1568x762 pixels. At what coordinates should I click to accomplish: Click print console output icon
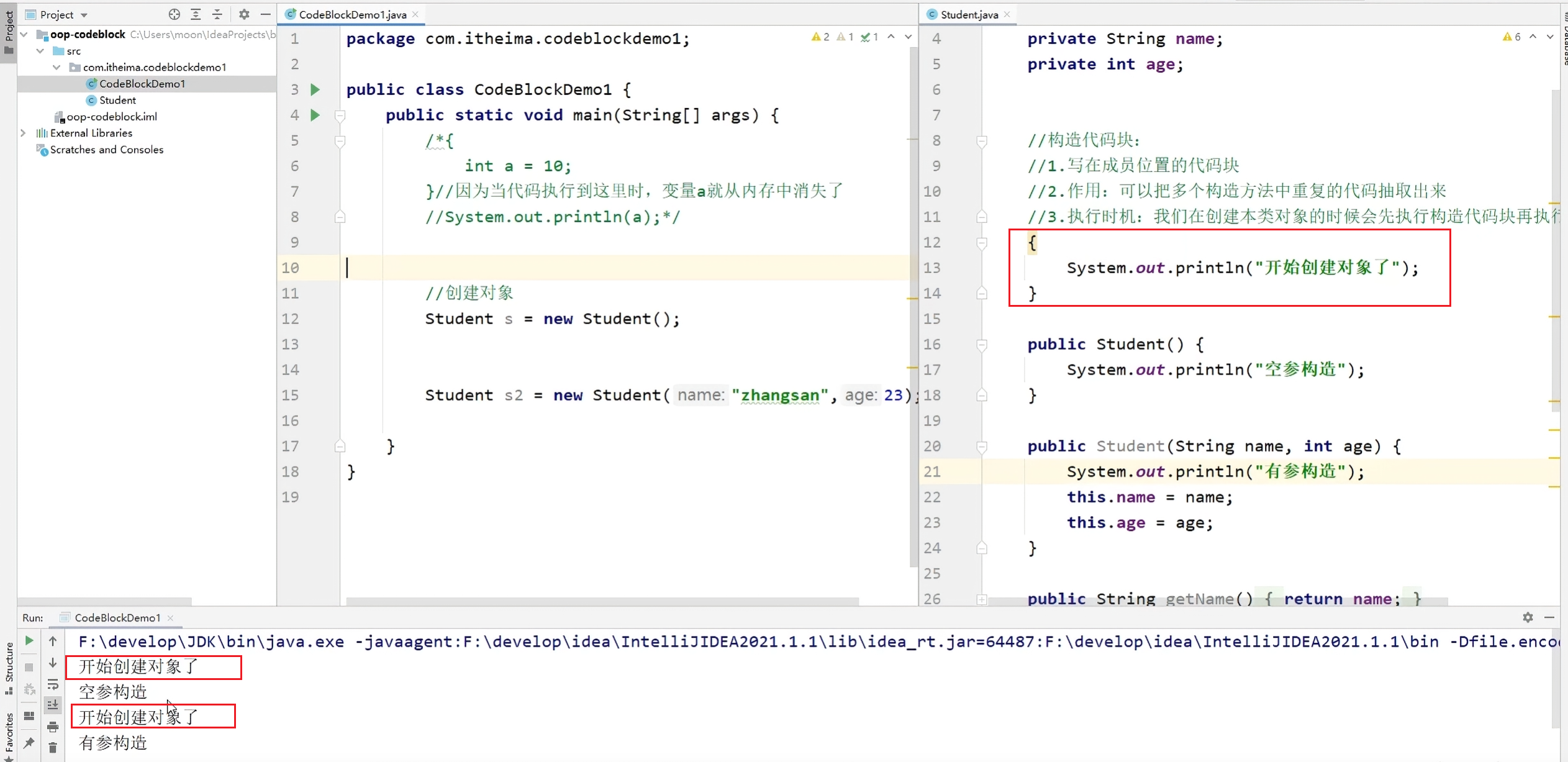point(53,726)
